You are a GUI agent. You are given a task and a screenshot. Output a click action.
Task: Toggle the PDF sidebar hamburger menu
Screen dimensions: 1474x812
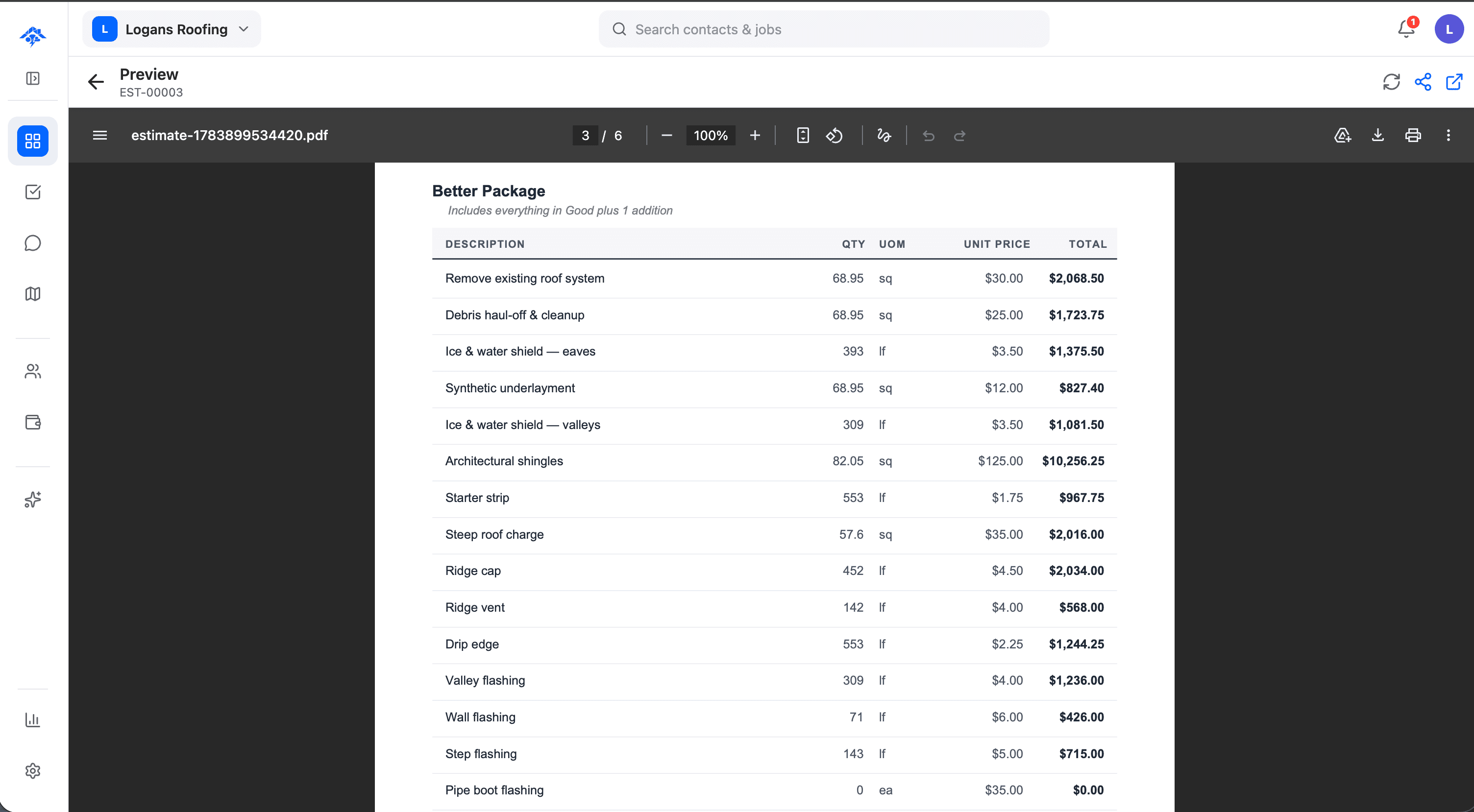(100, 136)
